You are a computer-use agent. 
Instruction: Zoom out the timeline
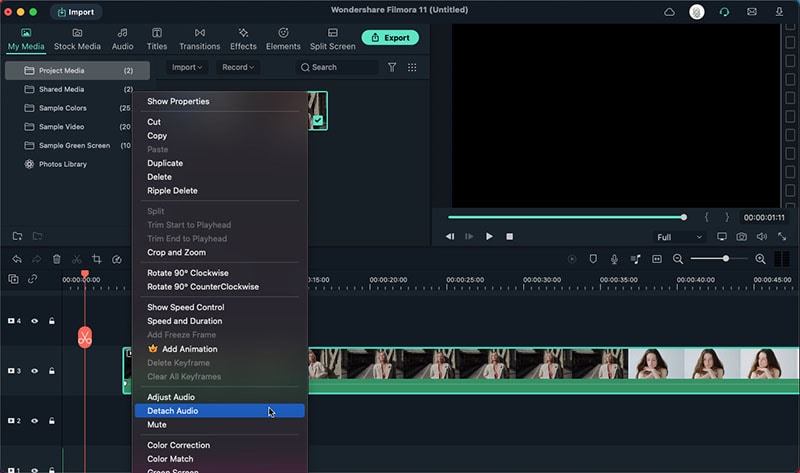pyautogui.click(x=678, y=259)
